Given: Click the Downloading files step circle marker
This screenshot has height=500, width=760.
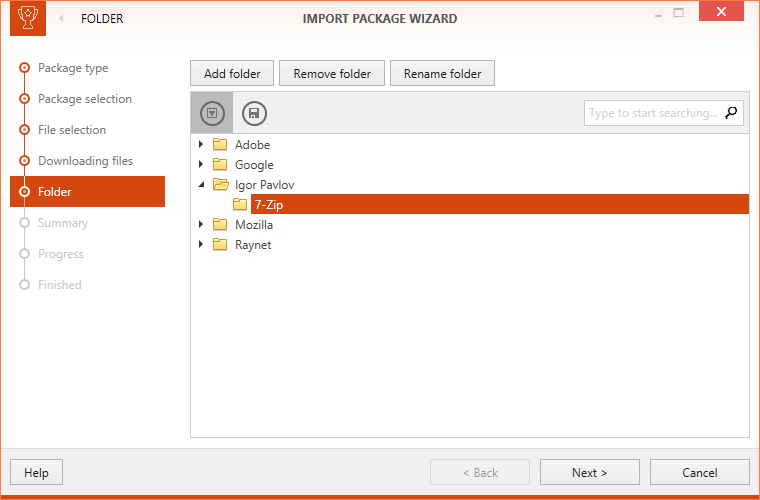Looking at the screenshot, I should pyautogui.click(x=24, y=161).
